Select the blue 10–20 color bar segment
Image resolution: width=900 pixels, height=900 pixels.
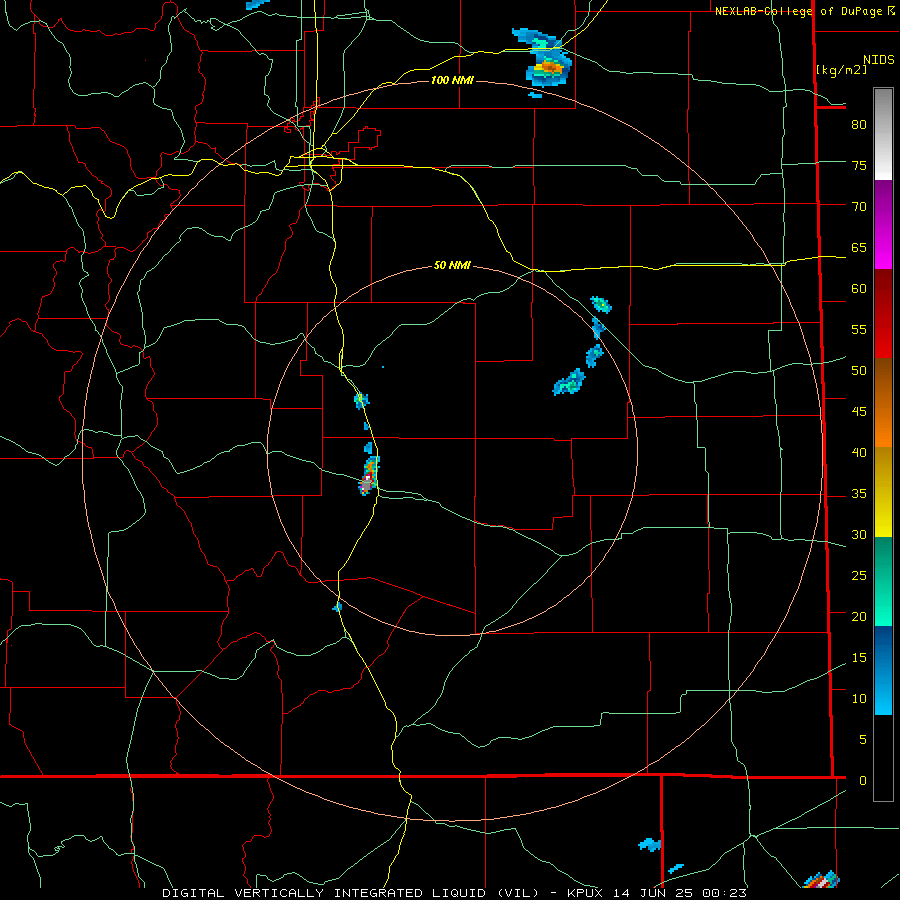click(x=883, y=670)
